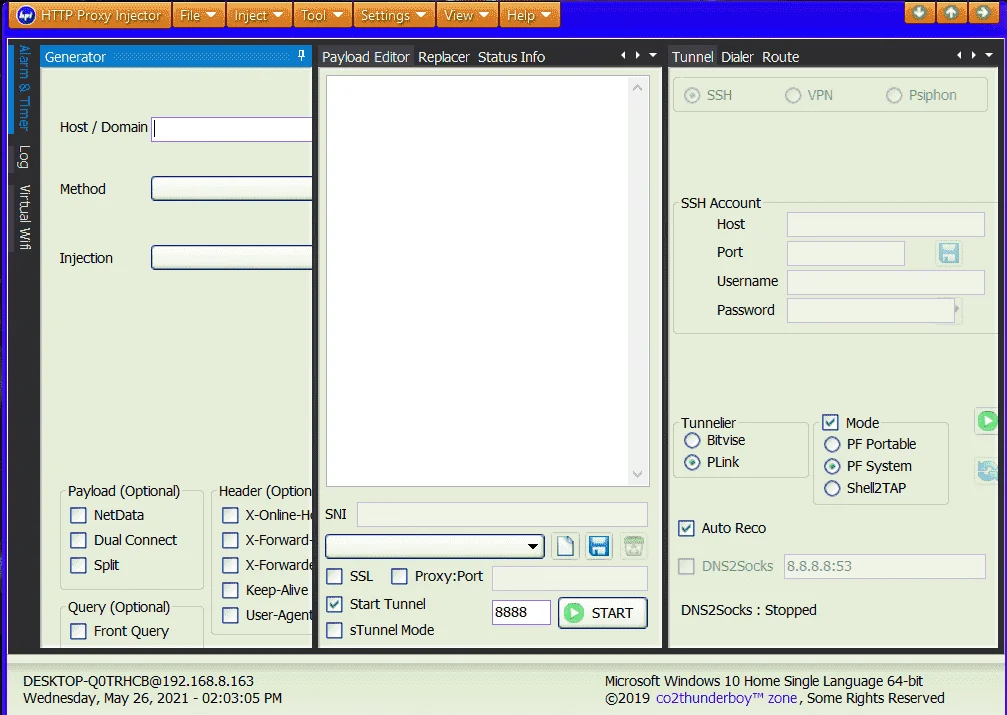
Task: Click payload editor scrollbar up arrow
Action: tap(637, 87)
